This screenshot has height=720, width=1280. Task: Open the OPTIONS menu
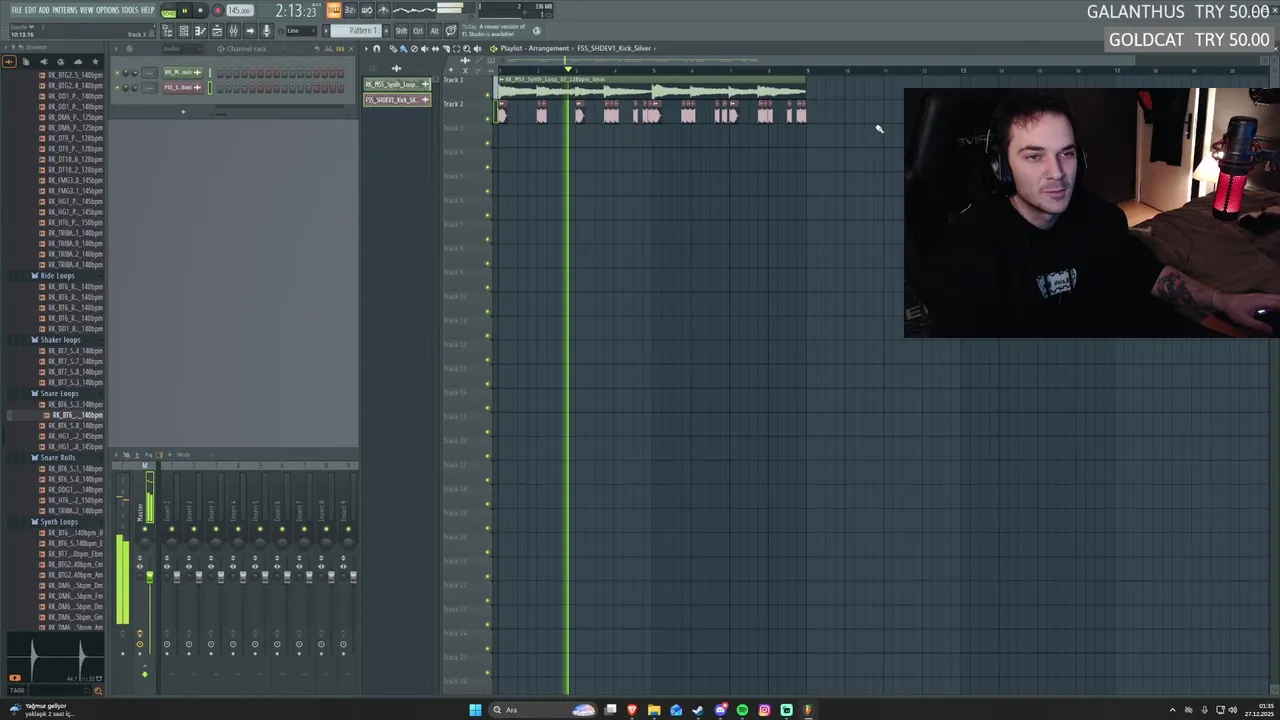(107, 10)
